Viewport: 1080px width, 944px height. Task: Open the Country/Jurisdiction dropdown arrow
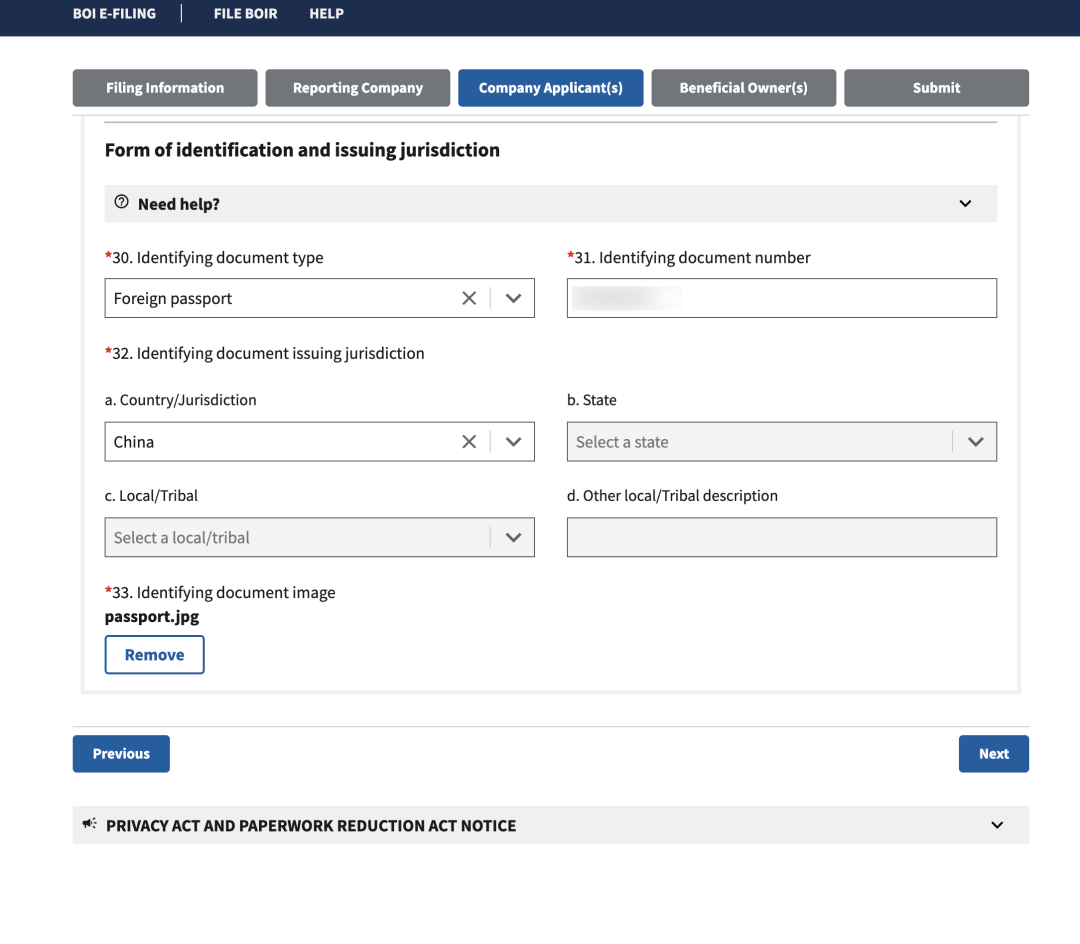pos(513,442)
